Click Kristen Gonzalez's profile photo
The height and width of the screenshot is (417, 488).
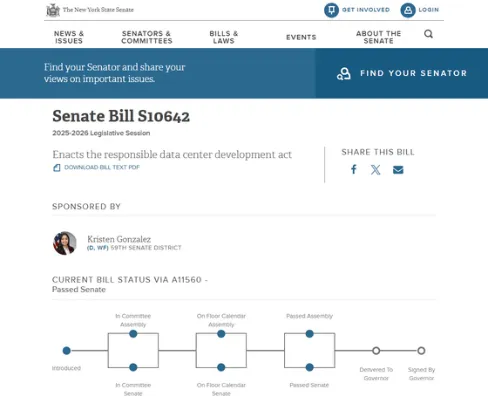[65, 243]
